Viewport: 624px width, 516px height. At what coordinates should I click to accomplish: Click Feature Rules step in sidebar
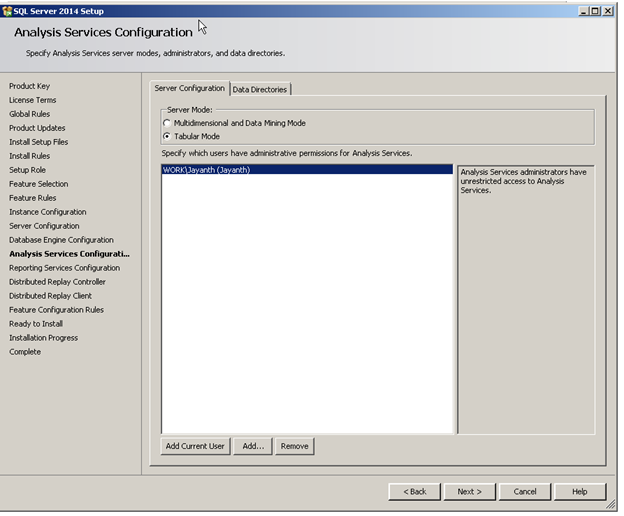point(33,198)
